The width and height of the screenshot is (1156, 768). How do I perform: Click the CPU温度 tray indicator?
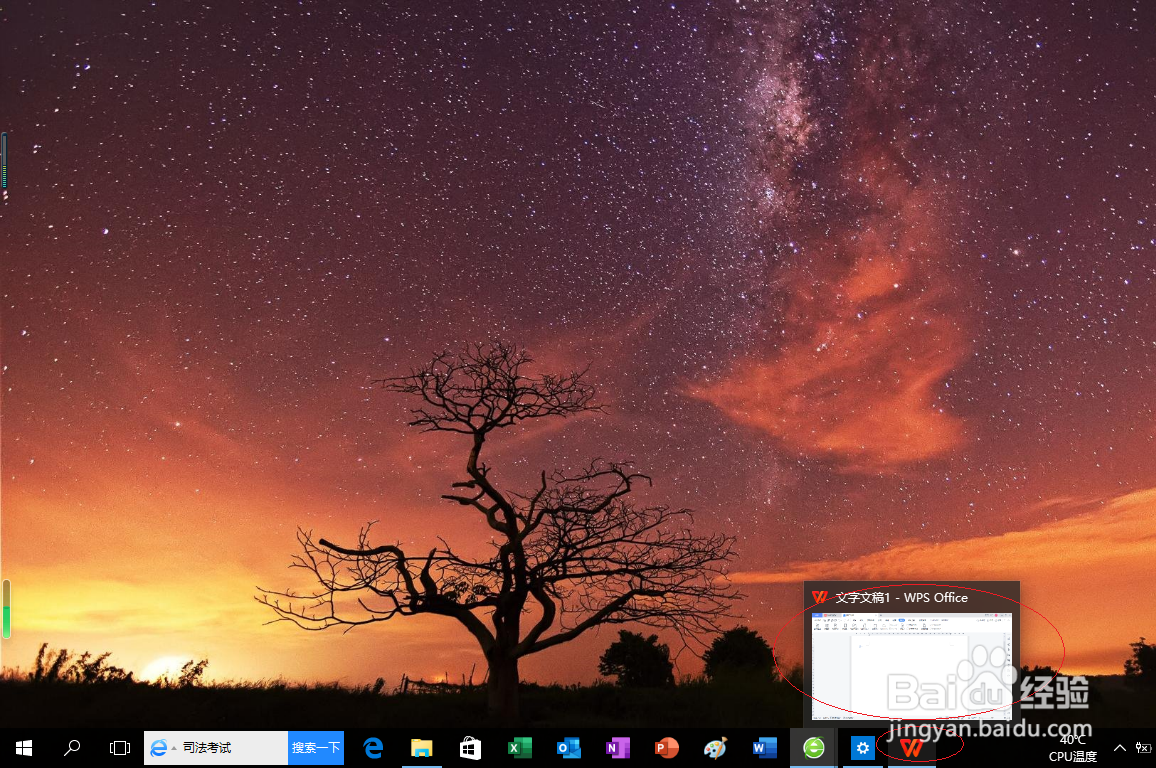pos(1073,749)
